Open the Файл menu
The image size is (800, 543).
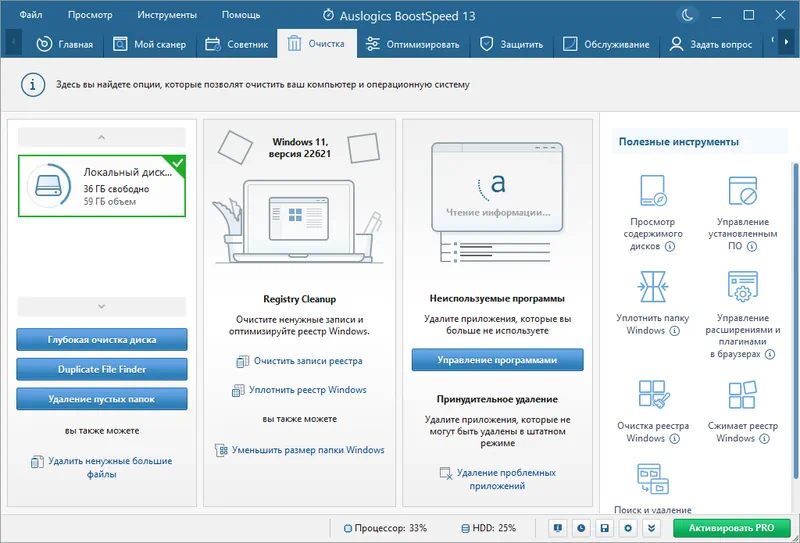pyautogui.click(x=31, y=15)
